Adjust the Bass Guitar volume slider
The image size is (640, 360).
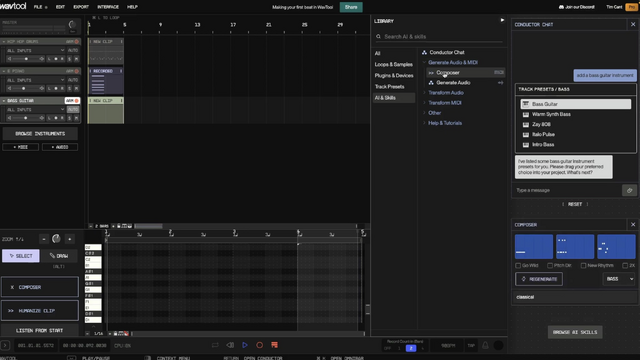tap(26, 118)
